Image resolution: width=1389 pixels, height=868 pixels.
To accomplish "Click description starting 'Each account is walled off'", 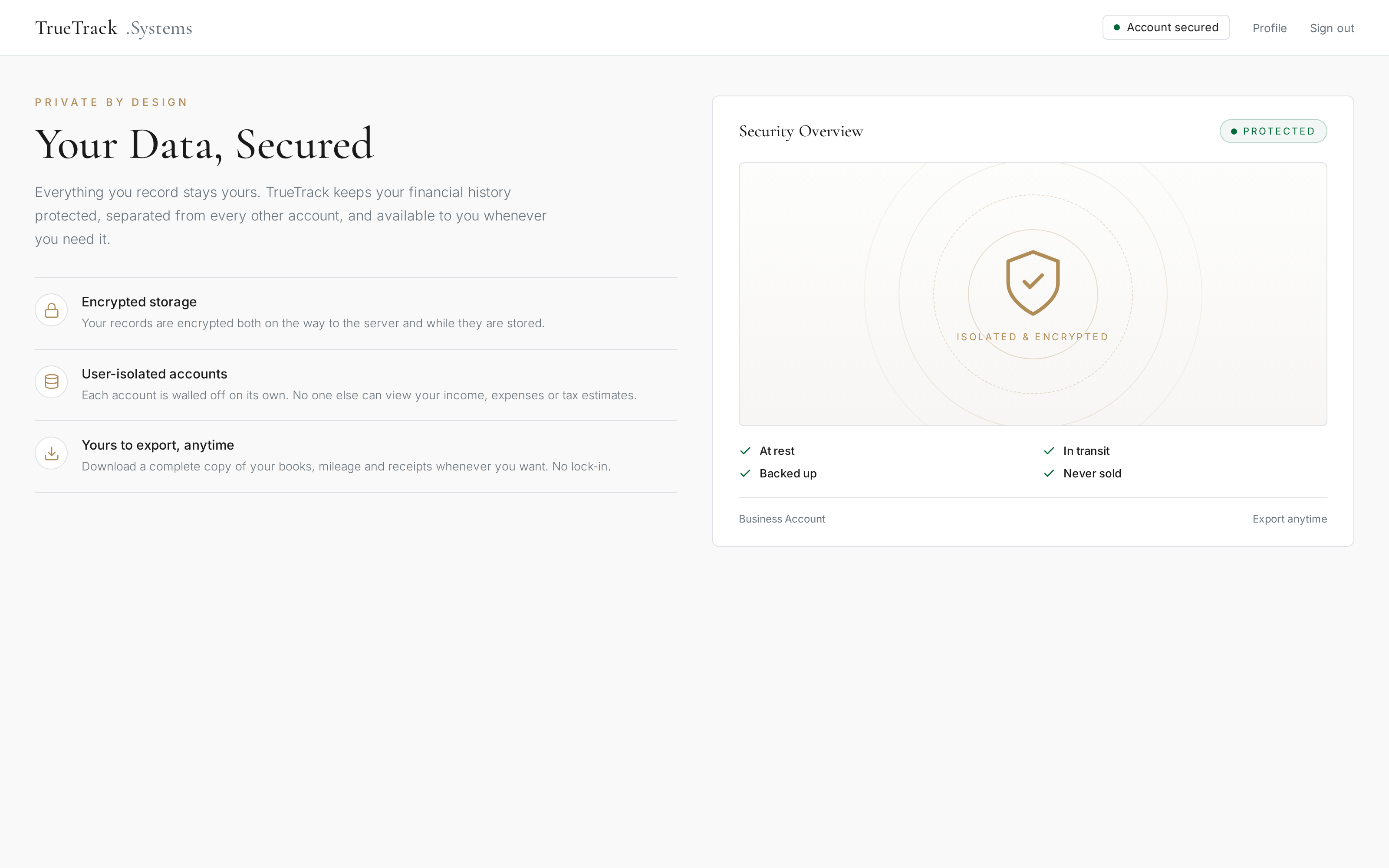I will tap(359, 395).
